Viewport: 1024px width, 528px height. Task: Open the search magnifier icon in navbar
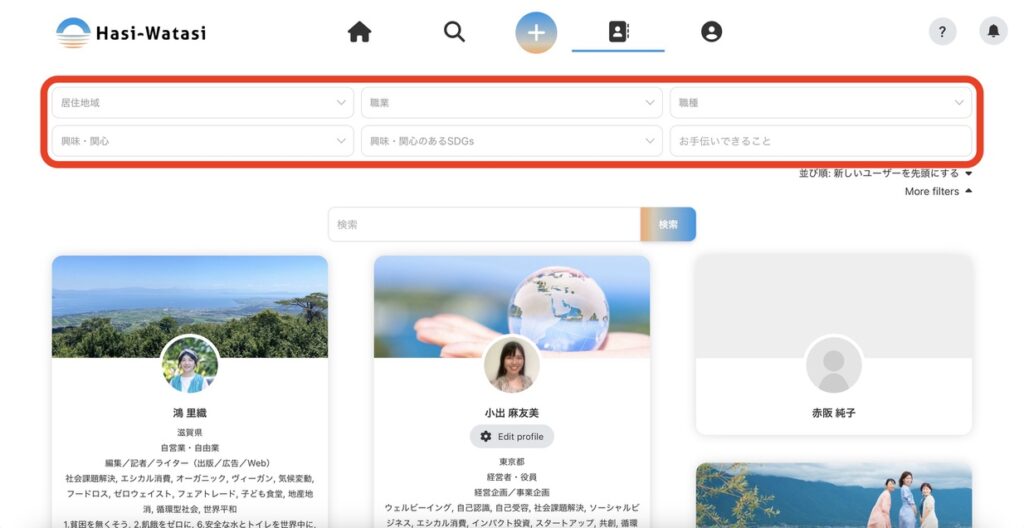point(454,32)
